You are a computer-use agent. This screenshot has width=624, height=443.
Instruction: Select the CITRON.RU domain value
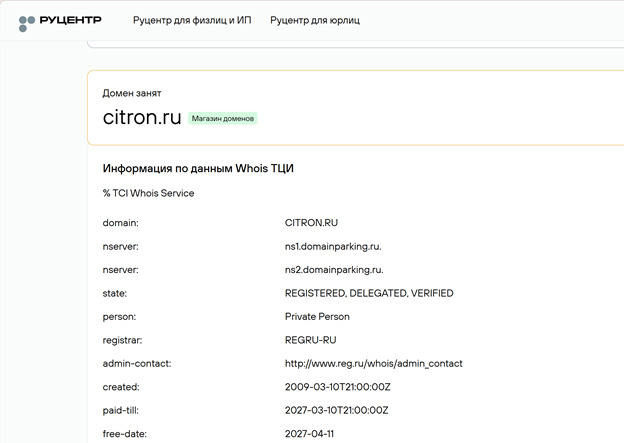[x=311, y=222]
